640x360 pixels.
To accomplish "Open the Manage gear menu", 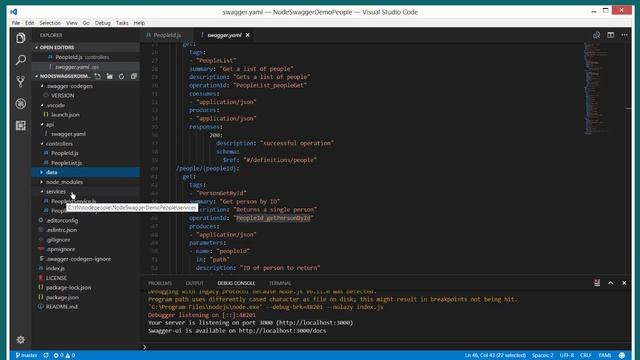I will click(20, 340).
